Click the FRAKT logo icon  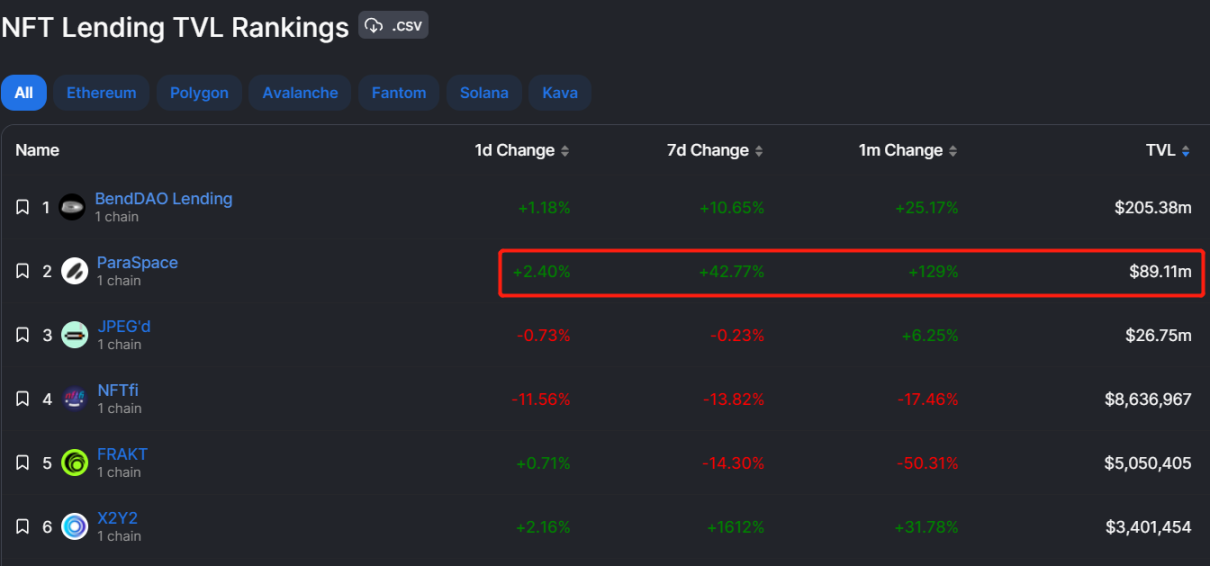75,462
